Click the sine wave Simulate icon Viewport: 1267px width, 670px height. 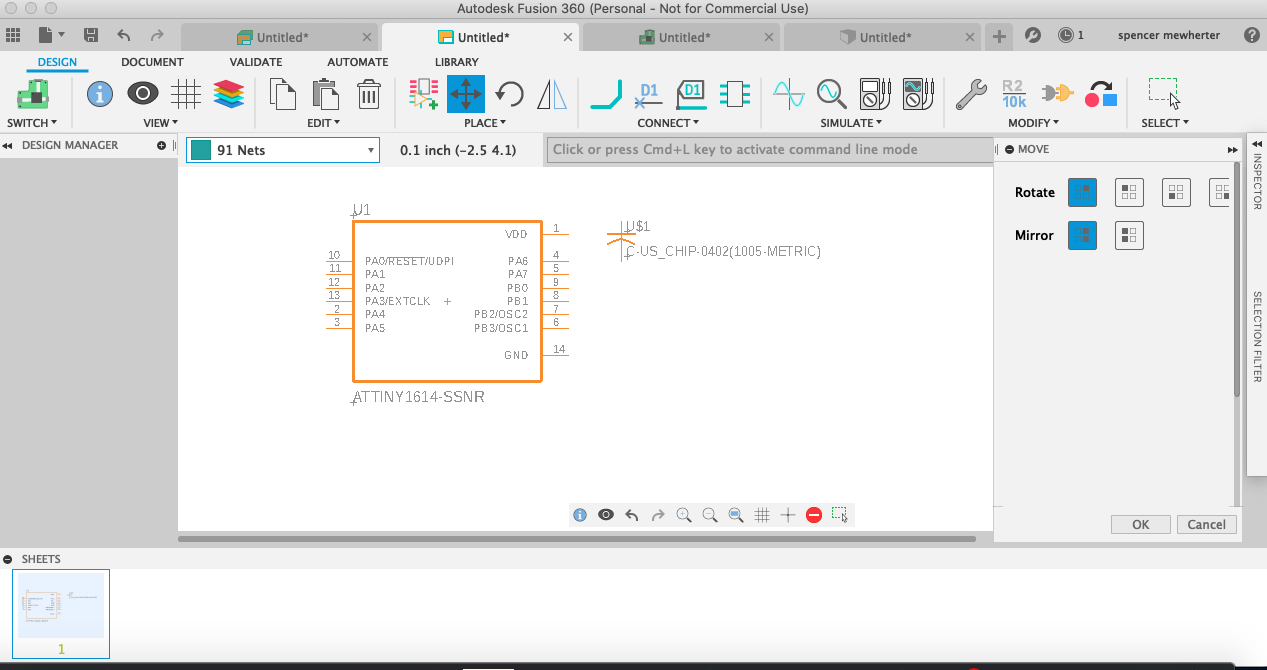point(789,95)
